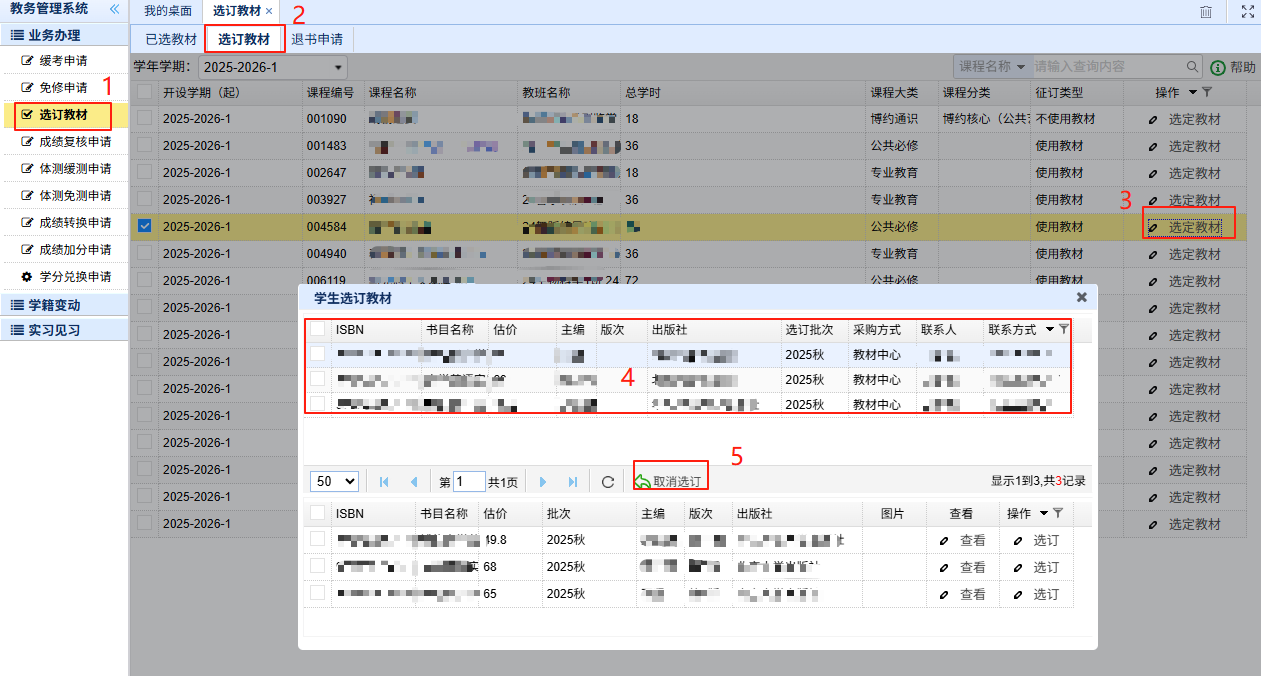Open the page size dropdown showing 50
This screenshot has width=1261, height=676.
point(334,481)
